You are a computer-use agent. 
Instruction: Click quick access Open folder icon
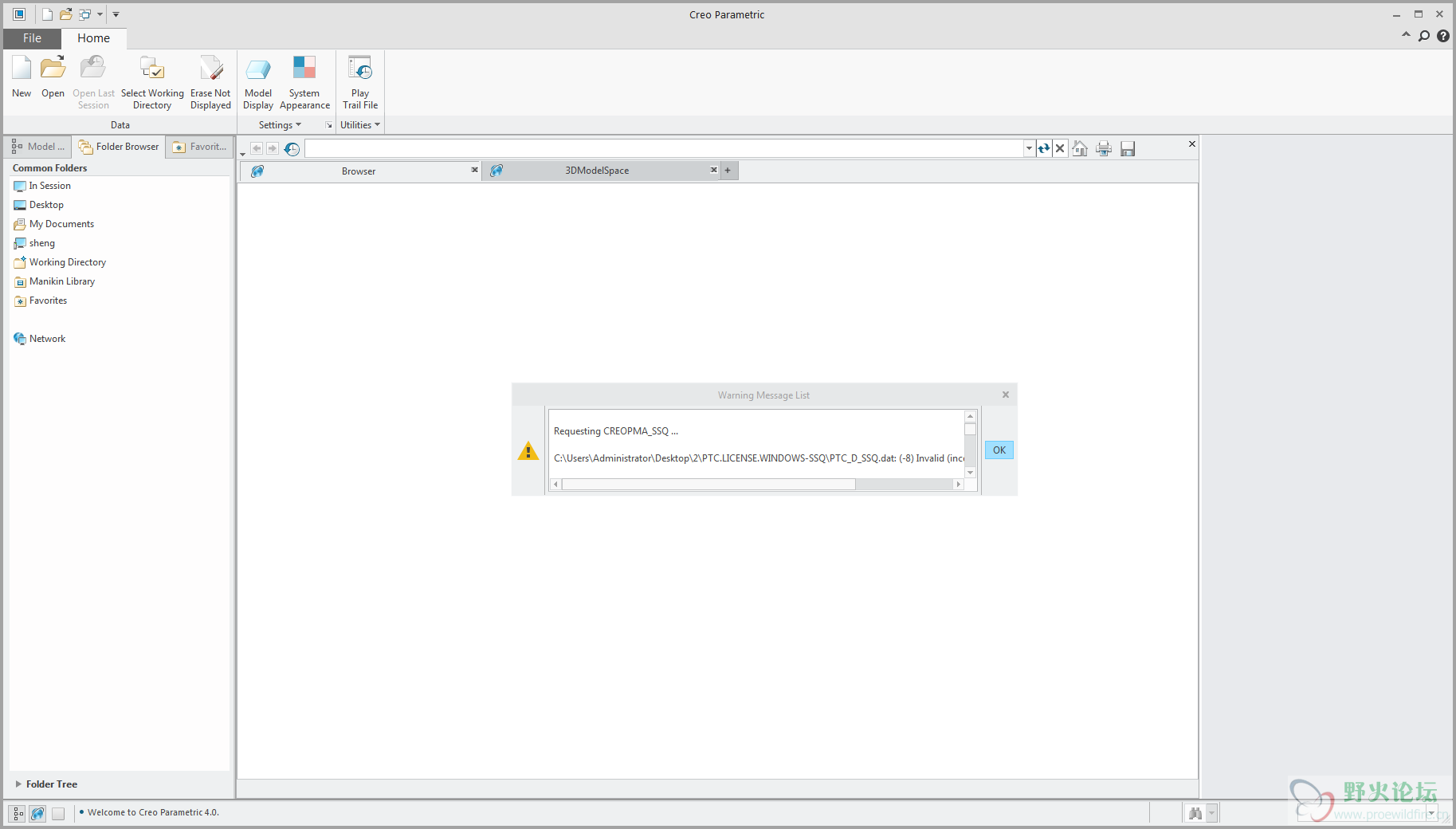coord(66,14)
